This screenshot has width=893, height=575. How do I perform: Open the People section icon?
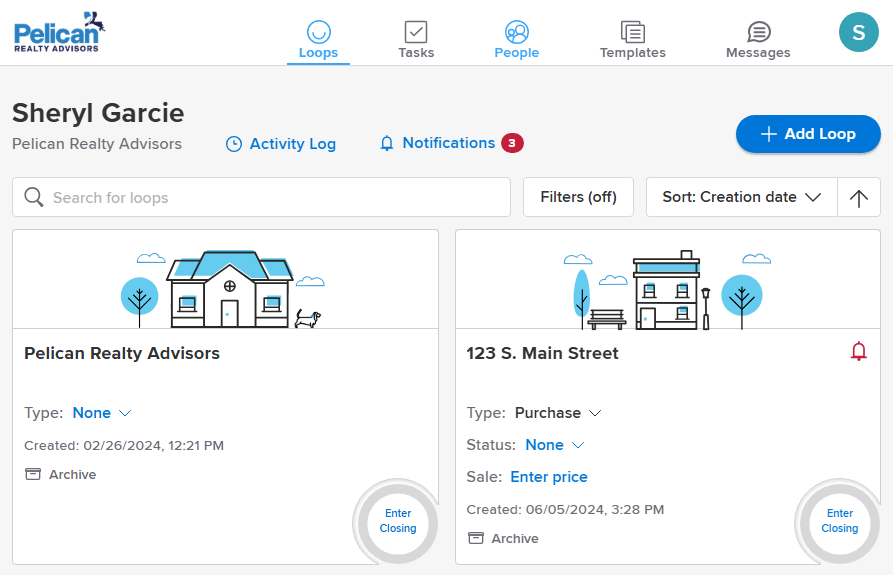point(516,32)
